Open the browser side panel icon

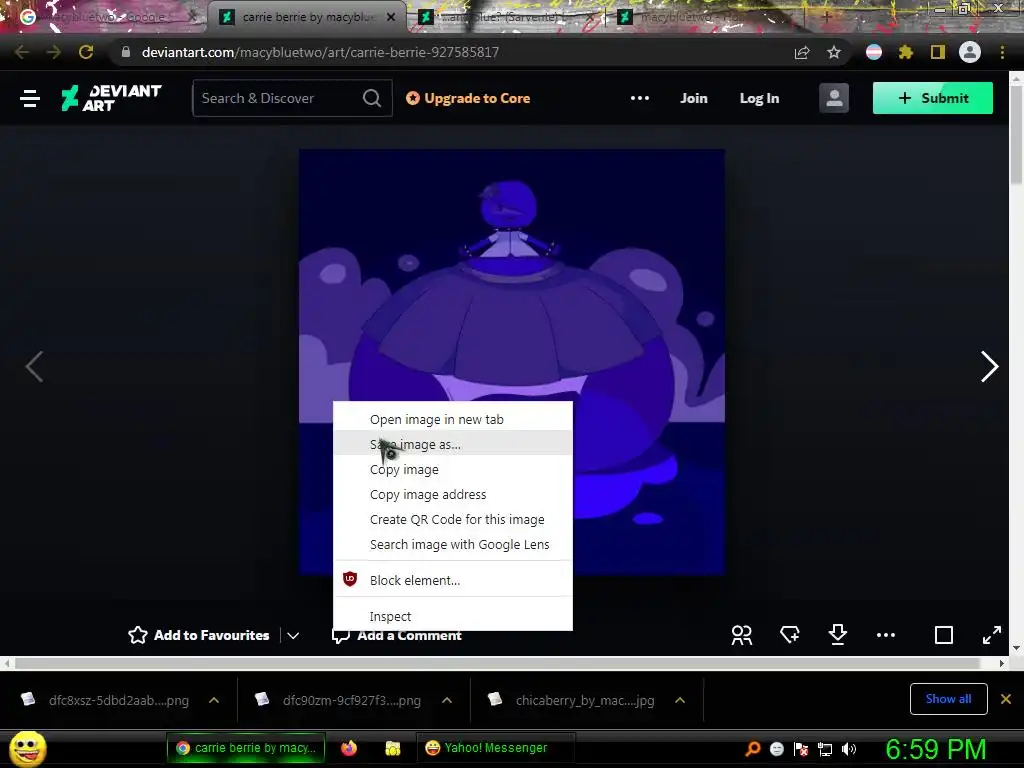point(938,52)
